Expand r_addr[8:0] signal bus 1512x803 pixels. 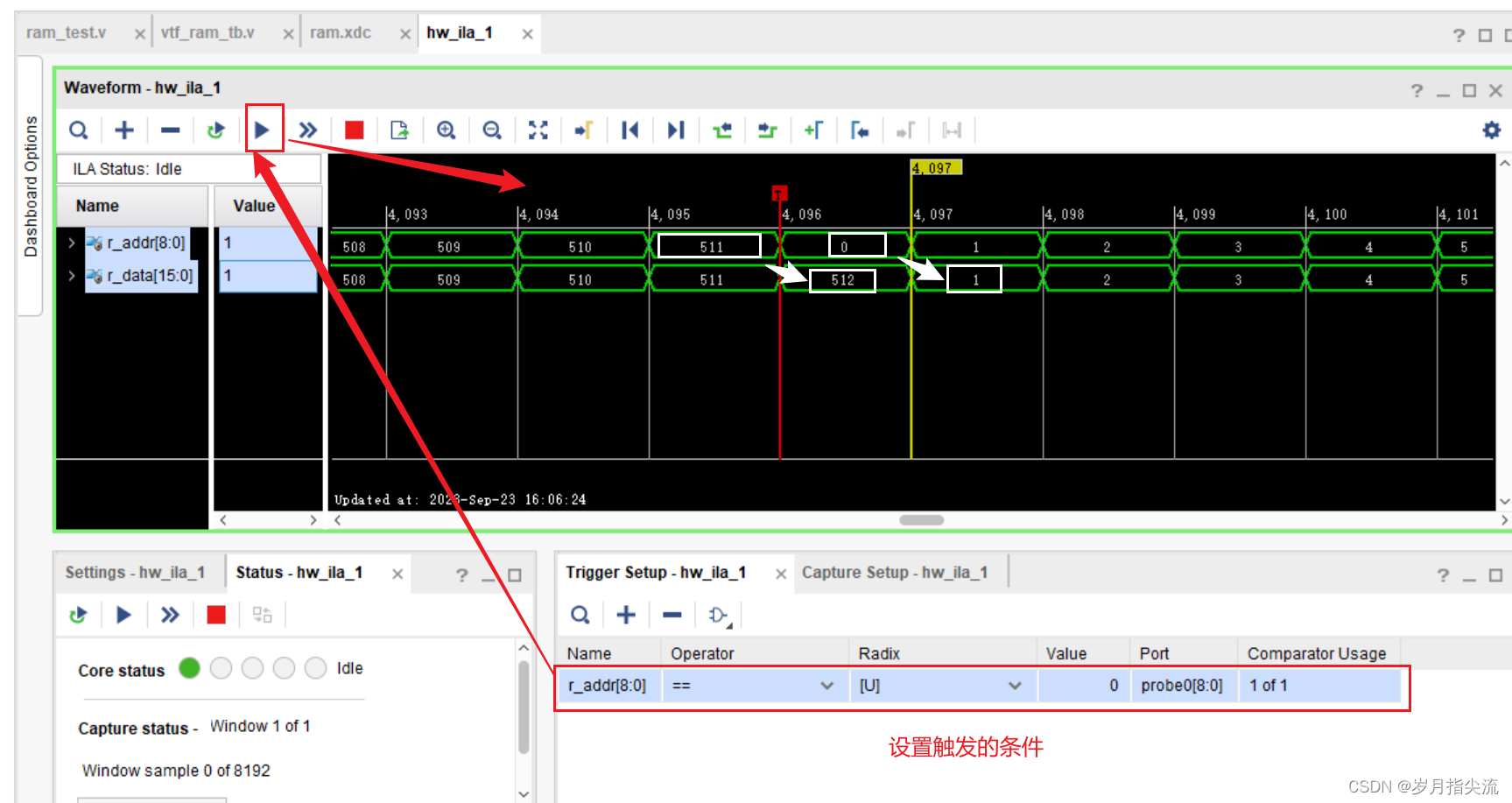[x=72, y=243]
